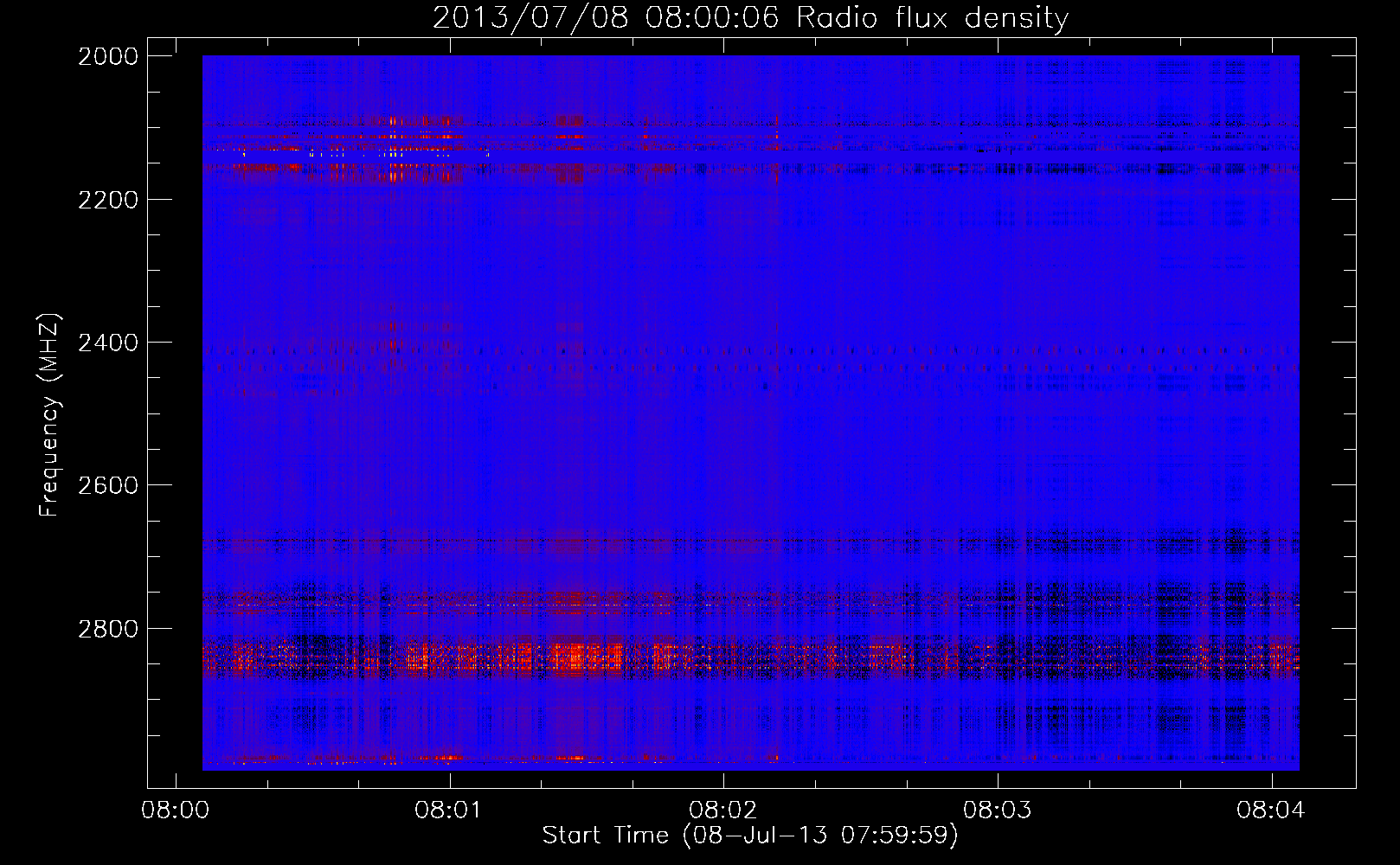This screenshot has height=865, width=1400.
Task: Click the 2200 frequency tick label
Action: (108, 200)
